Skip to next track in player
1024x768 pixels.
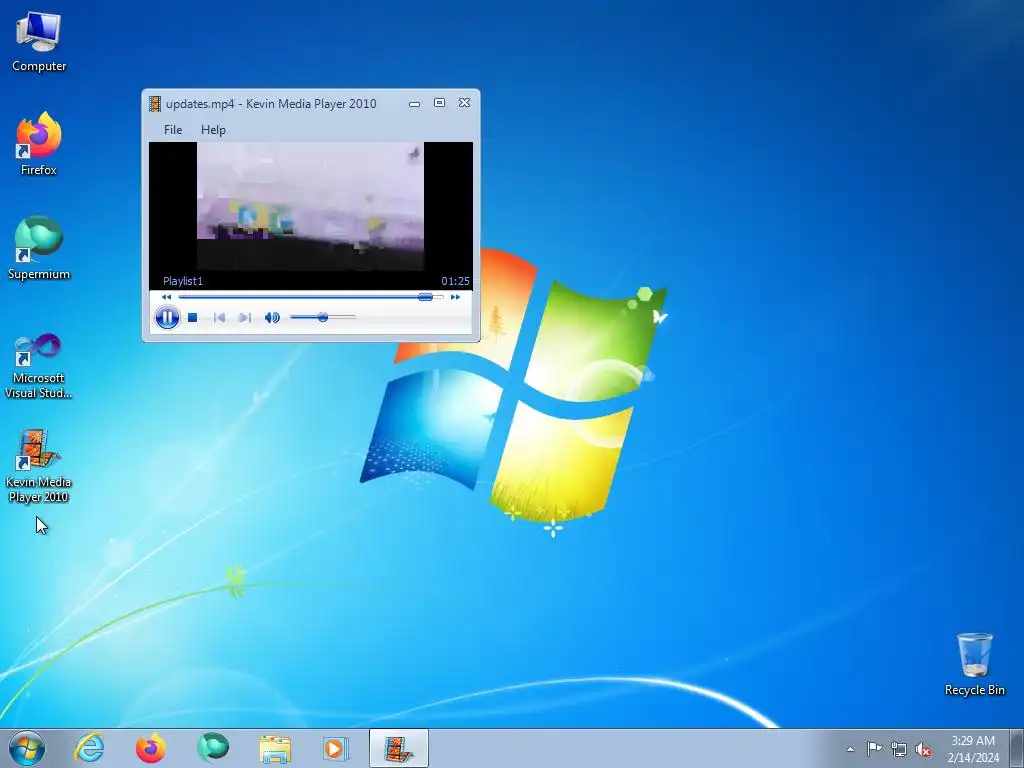click(245, 317)
